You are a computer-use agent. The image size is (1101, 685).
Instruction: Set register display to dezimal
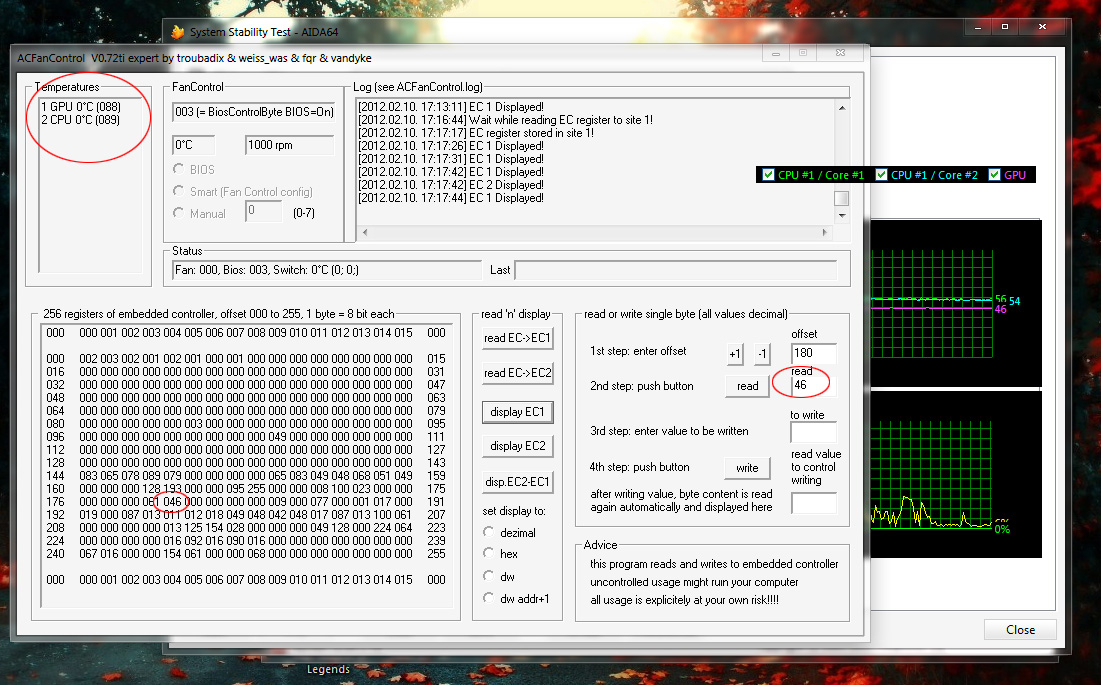coord(489,532)
